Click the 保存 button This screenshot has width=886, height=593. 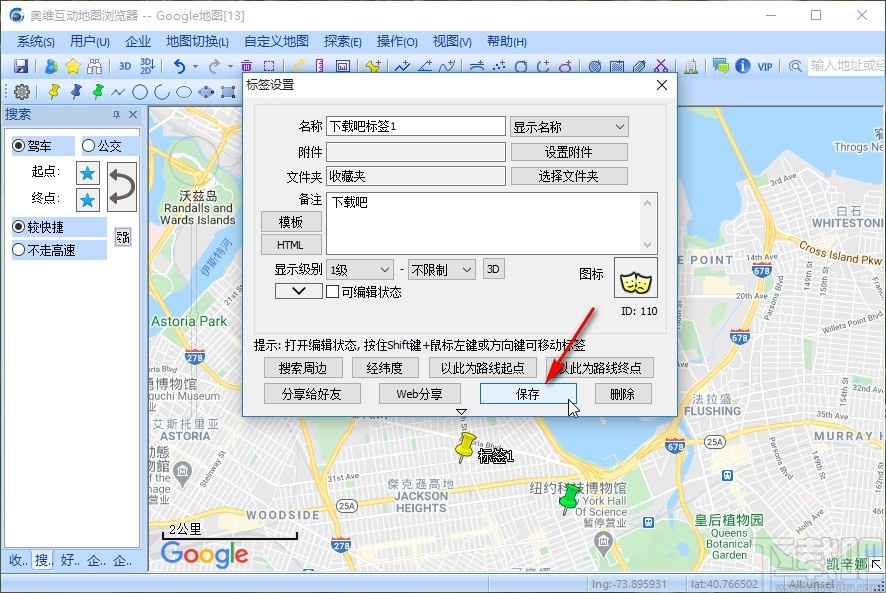528,393
